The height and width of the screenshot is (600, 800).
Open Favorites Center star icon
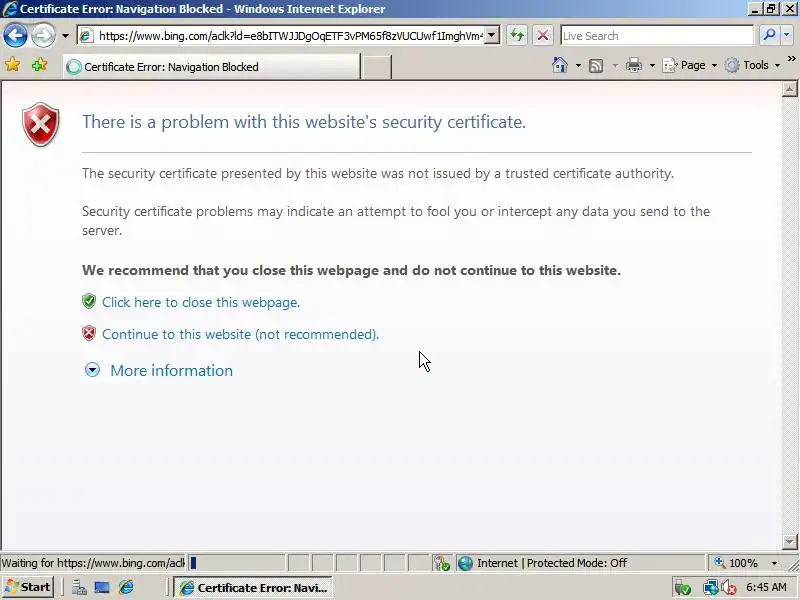coord(13,65)
